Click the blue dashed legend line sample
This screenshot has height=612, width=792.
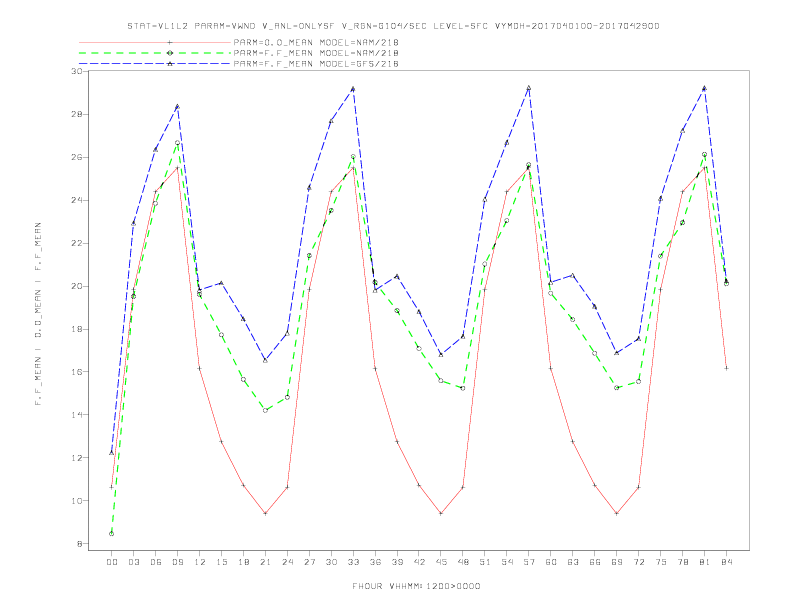[155, 64]
